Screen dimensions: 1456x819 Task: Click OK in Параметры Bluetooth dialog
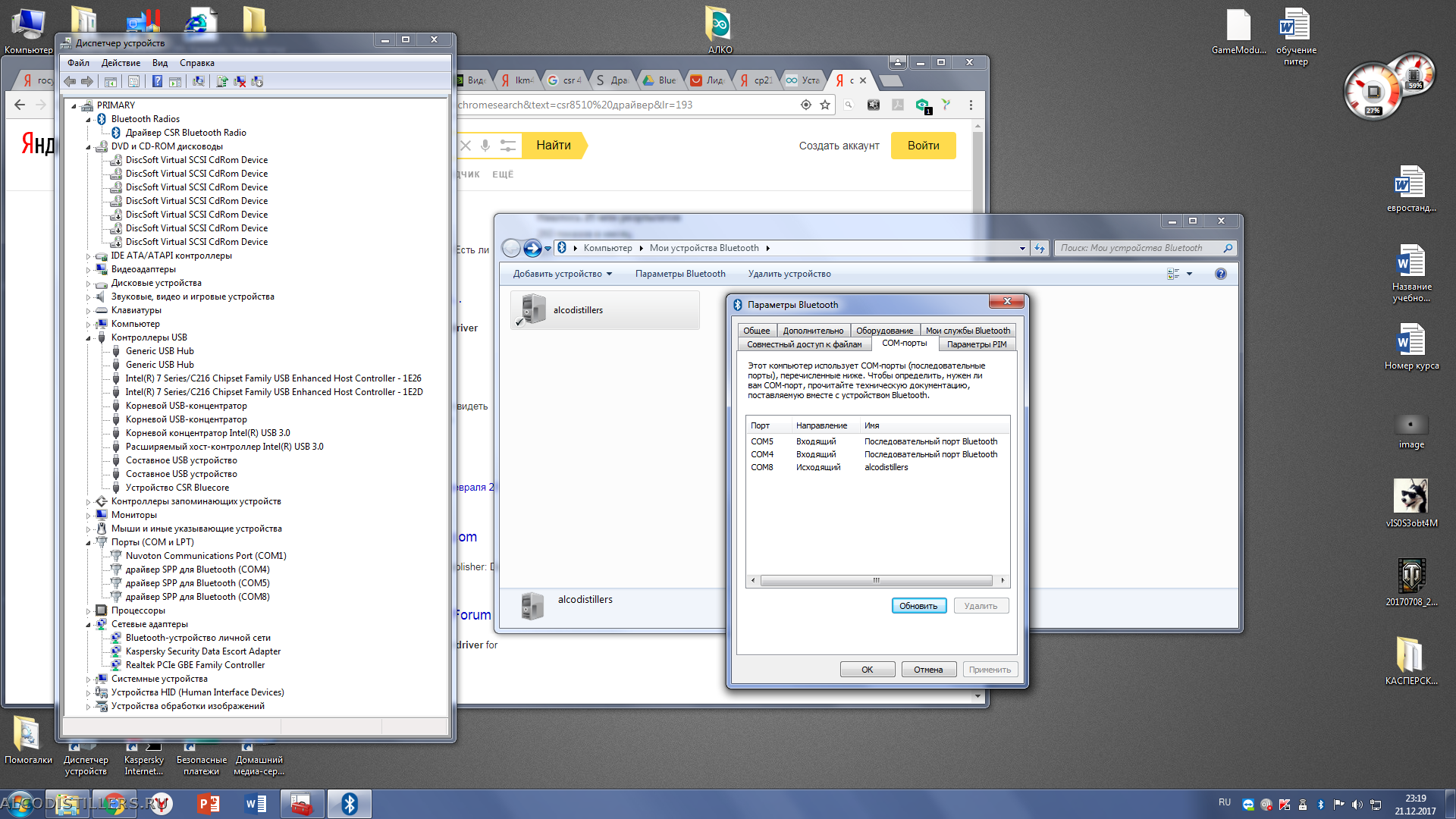(867, 670)
